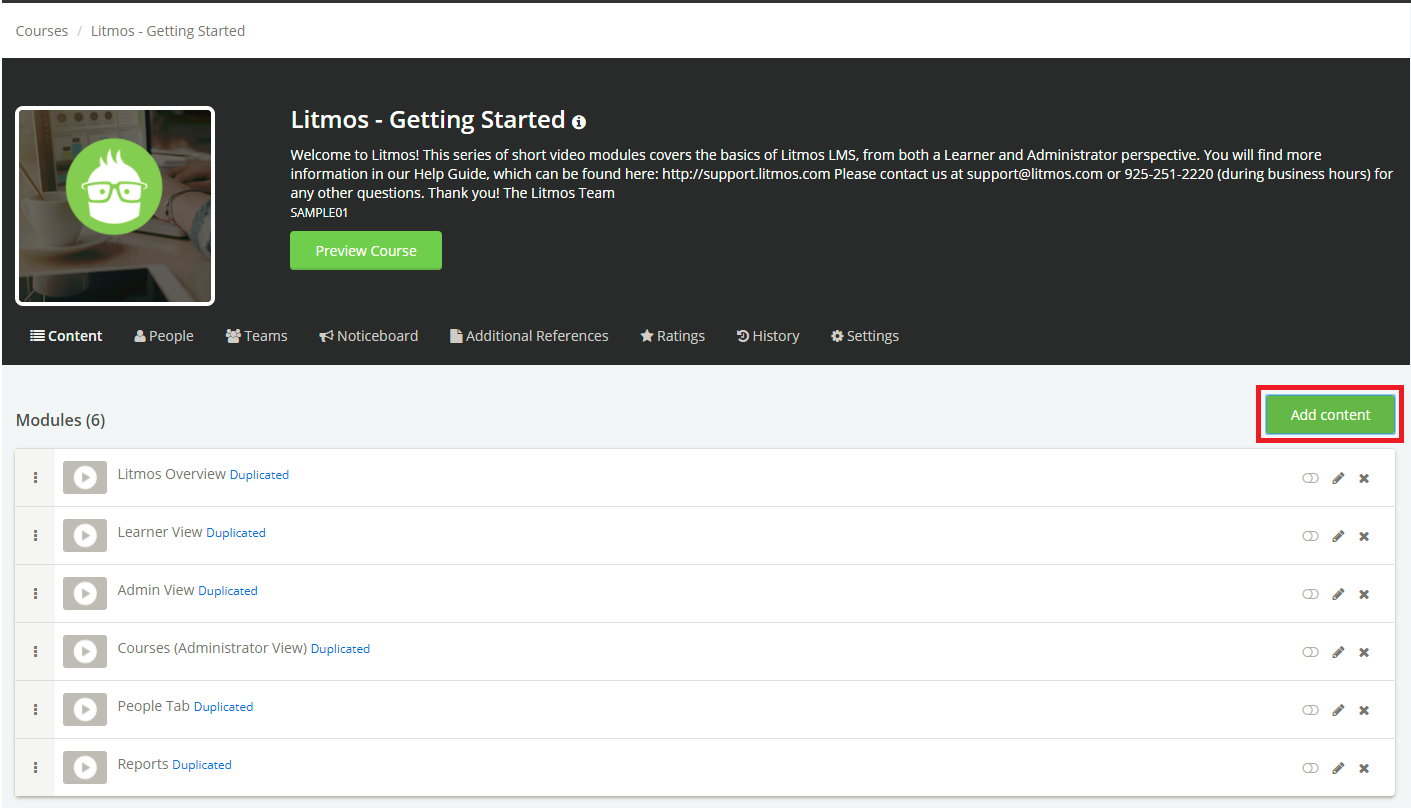
Task: Click the Duplicated label on Reports
Action: click(202, 765)
